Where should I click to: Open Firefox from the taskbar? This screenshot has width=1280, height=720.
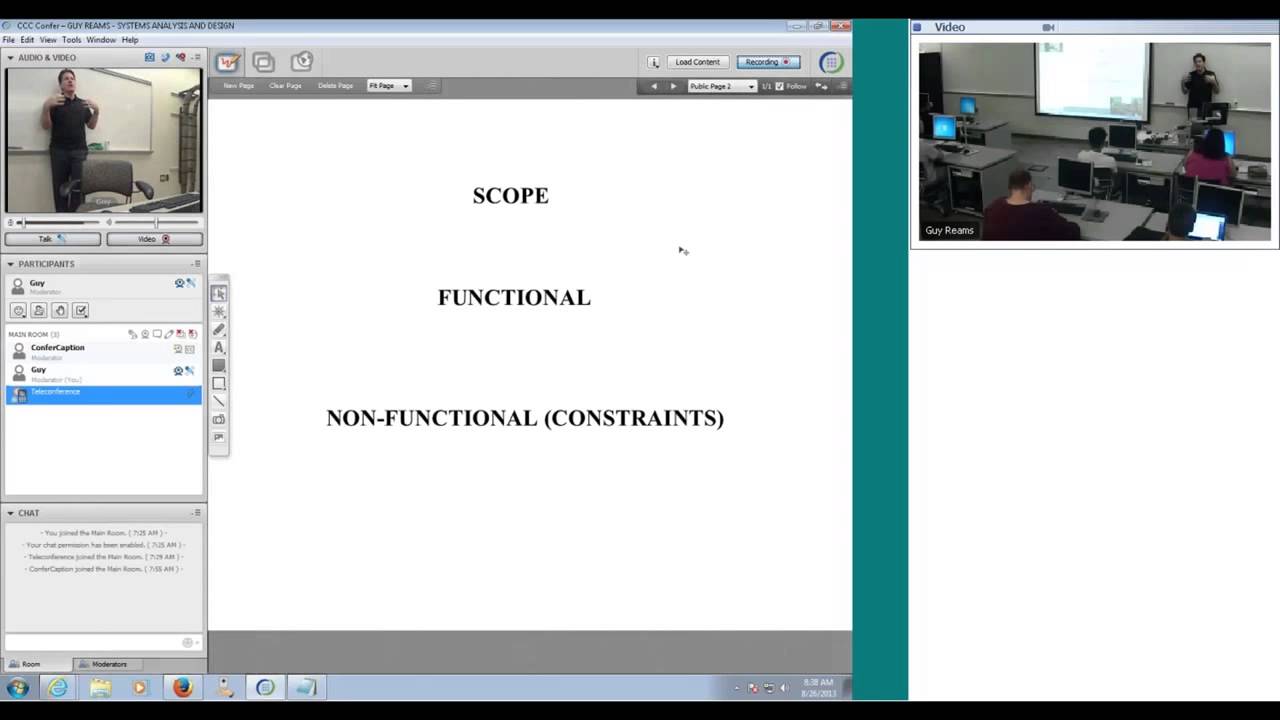click(182, 688)
